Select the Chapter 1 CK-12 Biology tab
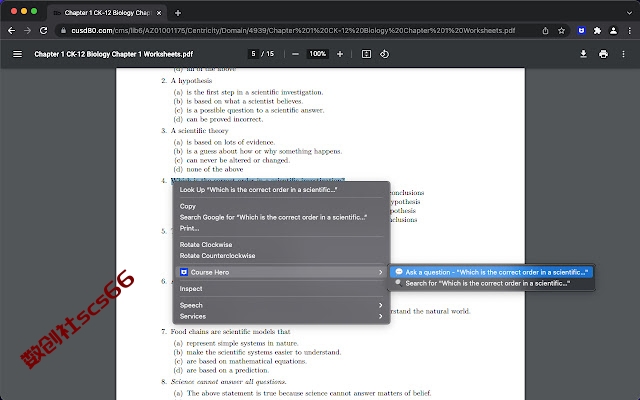 click(108, 13)
